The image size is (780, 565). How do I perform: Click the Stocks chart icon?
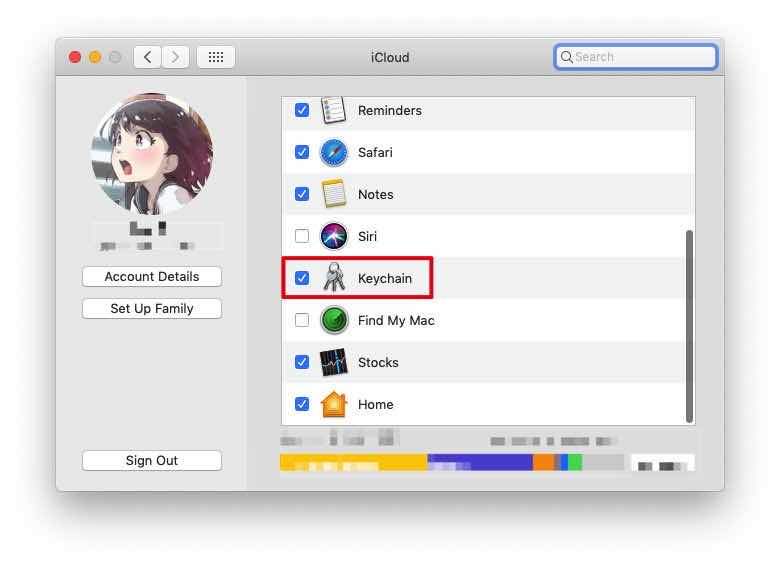(x=333, y=362)
